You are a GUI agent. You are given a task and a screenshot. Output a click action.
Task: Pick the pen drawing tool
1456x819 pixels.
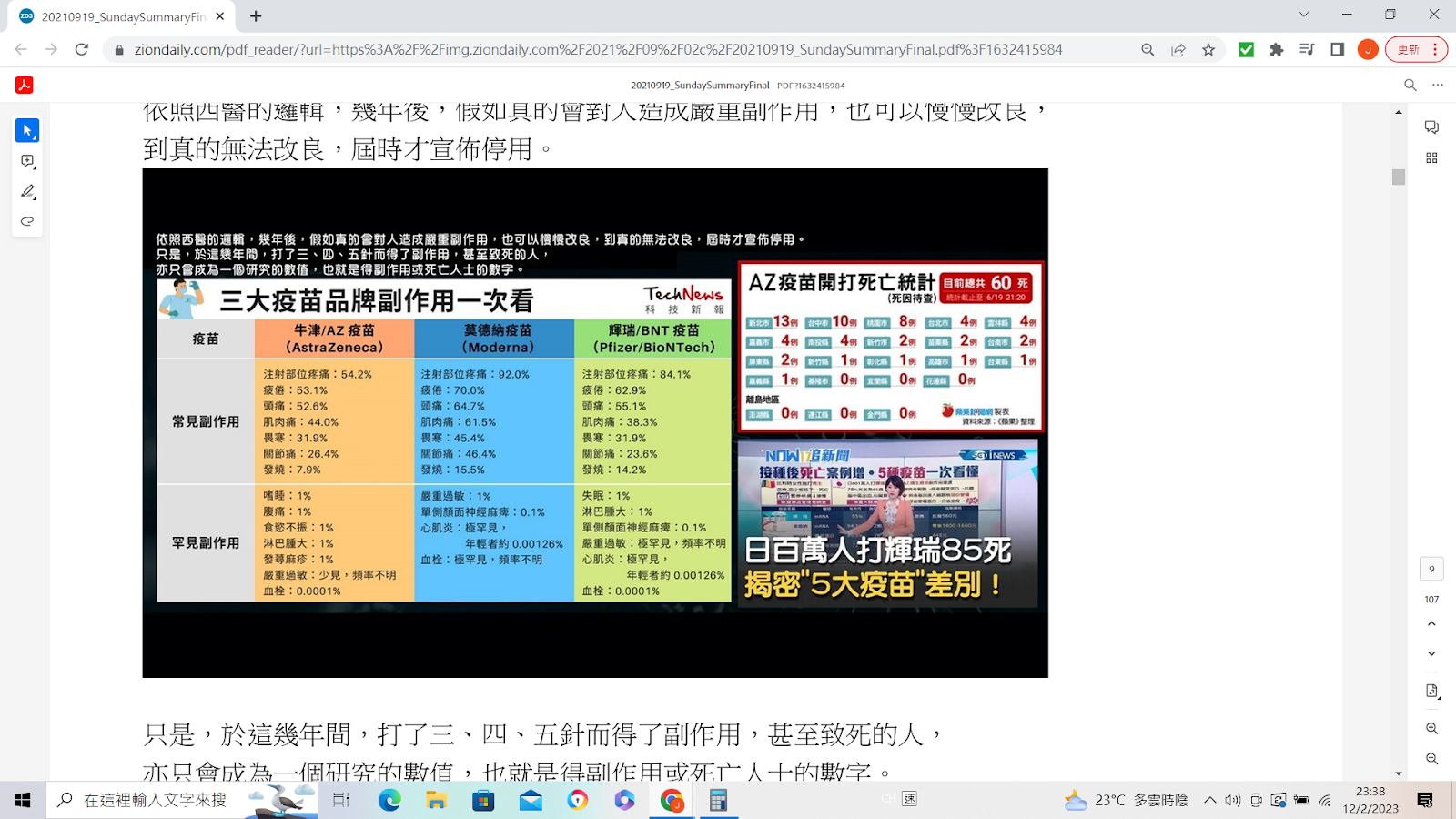[27, 191]
